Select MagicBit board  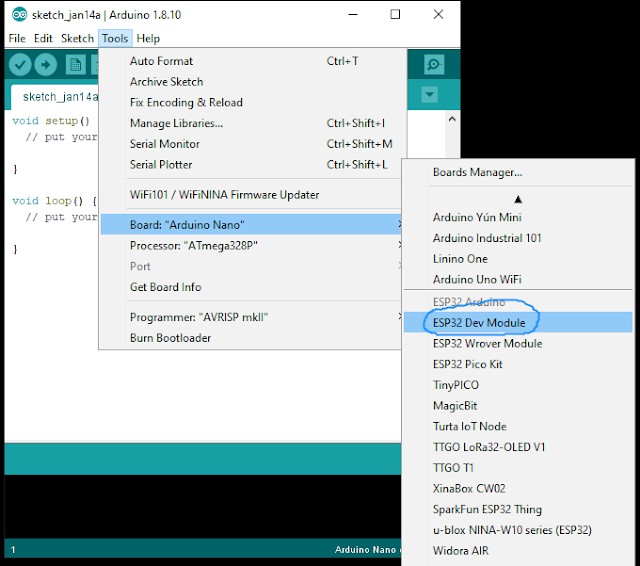tap(518, 406)
